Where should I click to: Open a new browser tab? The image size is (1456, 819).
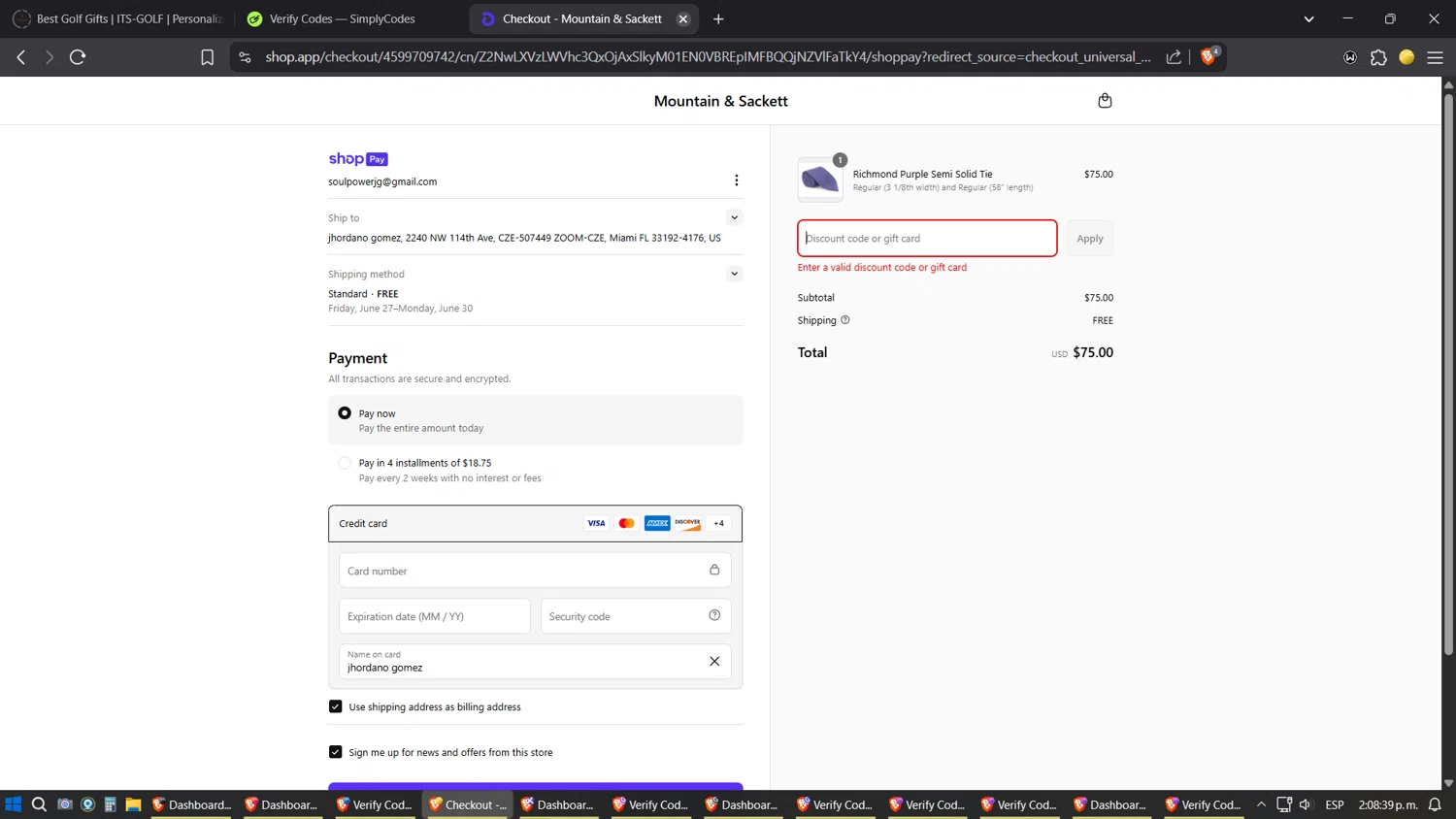click(x=718, y=18)
